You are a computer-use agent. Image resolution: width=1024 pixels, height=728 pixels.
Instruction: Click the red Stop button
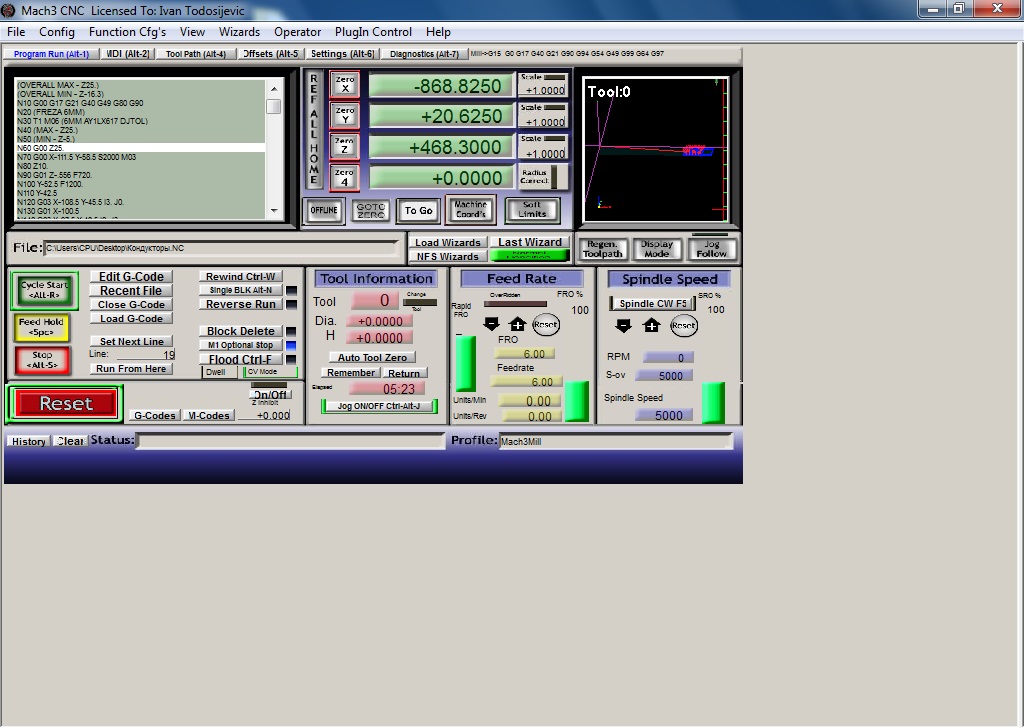pyautogui.click(x=42, y=360)
